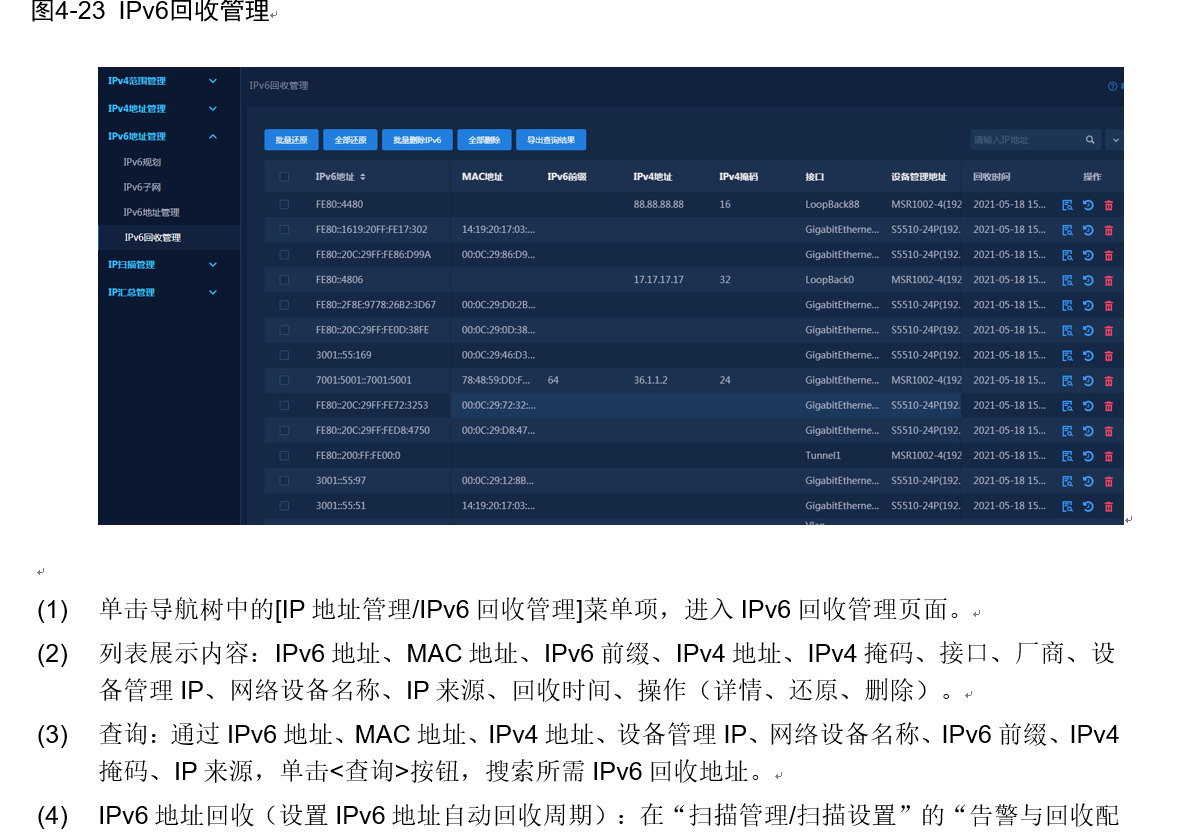
Task: Check the FE80::1619:20FF:FE17:302 checkbox
Action: pos(284,229)
